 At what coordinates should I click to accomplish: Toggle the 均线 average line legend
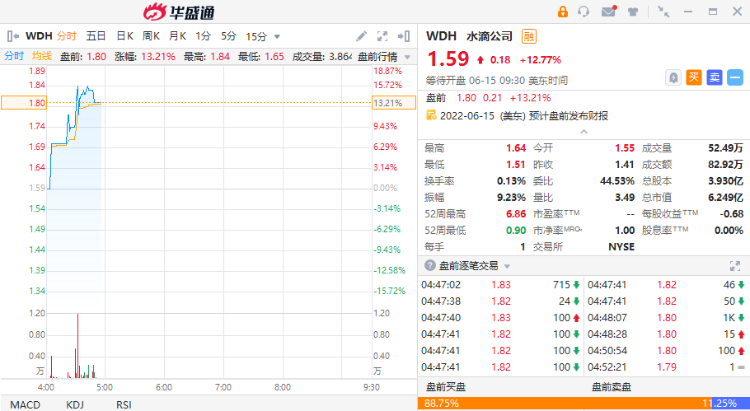pyautogui.click(x=42, y=56)
